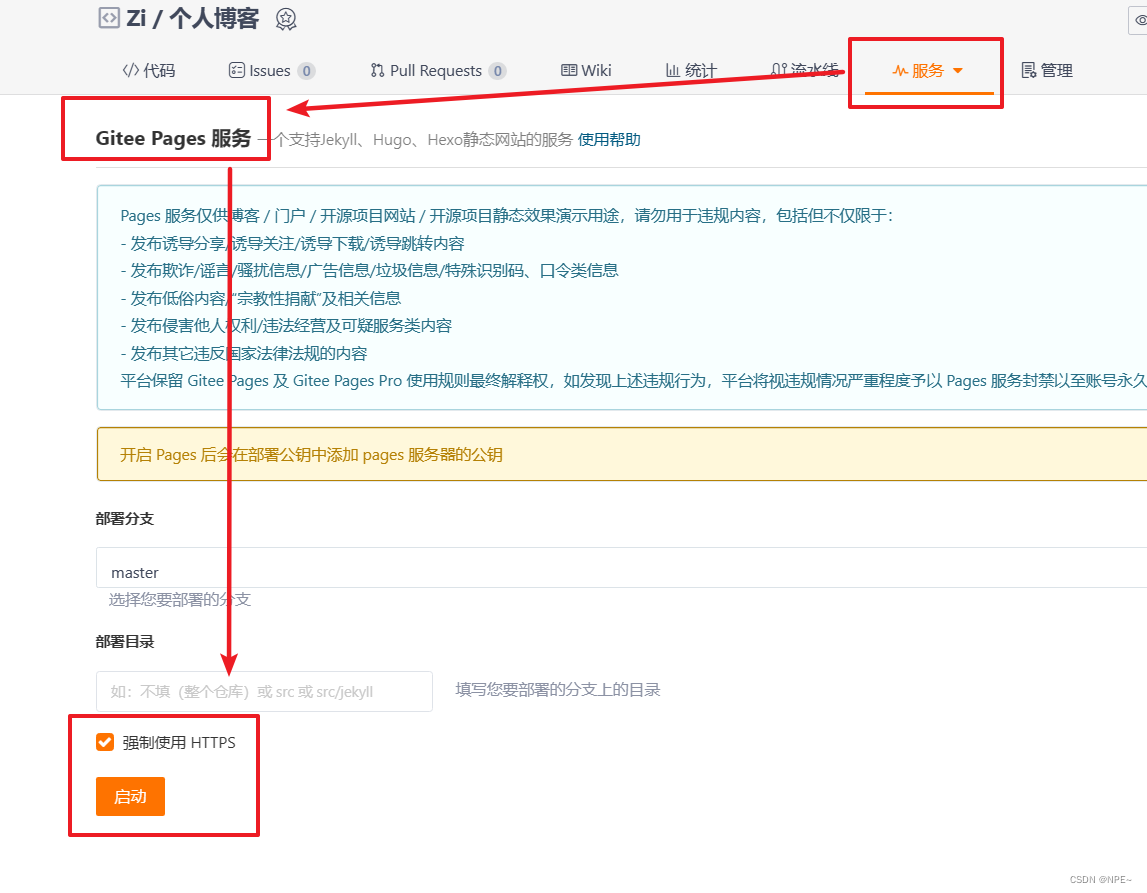This screenshot has height=893, width=1147.
Task: Open the 使用帮助 link
Action: coord(609,139)
